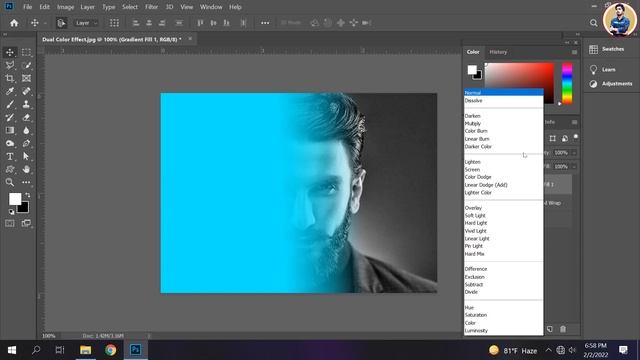Viewport: 640px width, 360px height.
Task: Select the Quick Selection tool
Action: 26,65
